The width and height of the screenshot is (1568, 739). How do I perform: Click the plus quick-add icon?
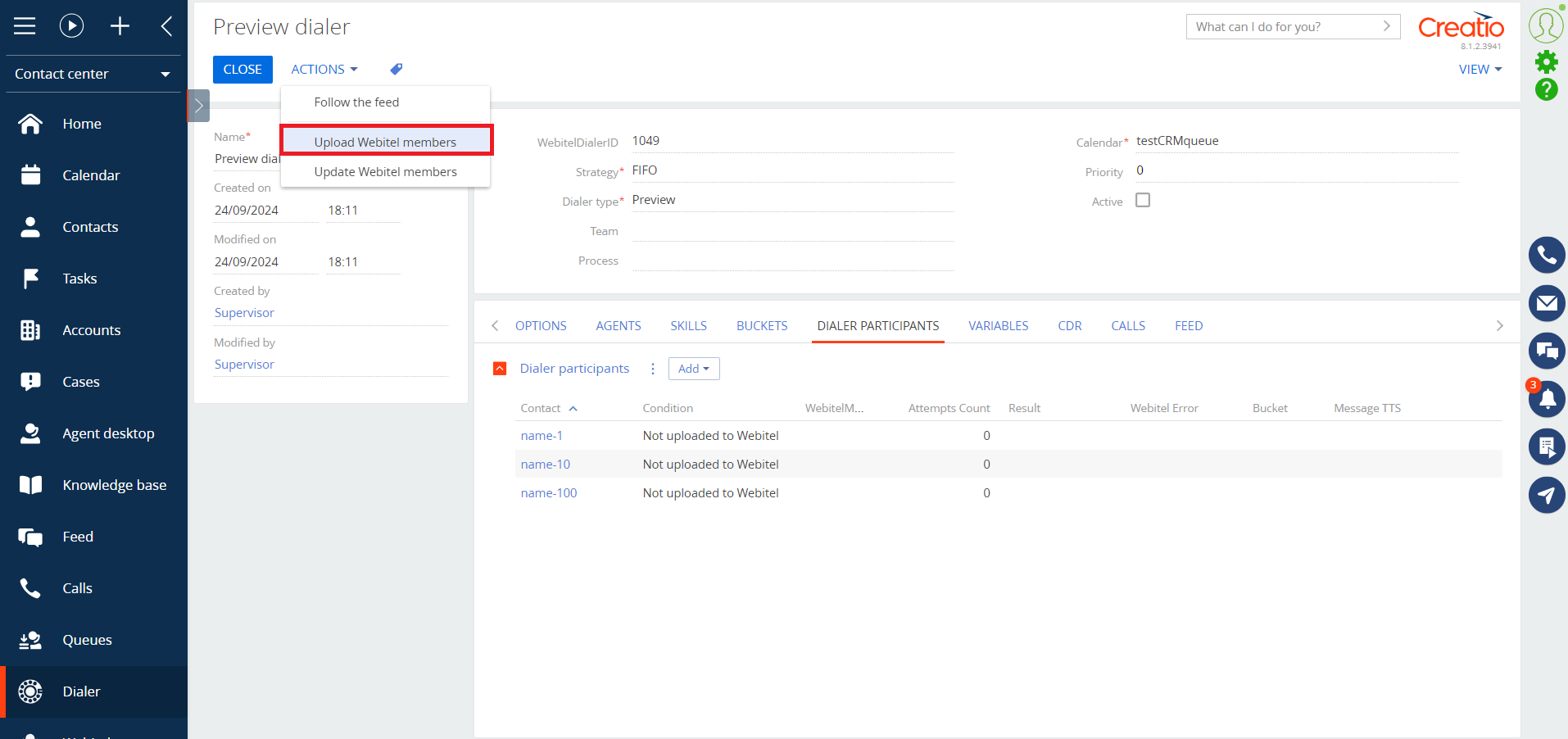tap(120, 26)
